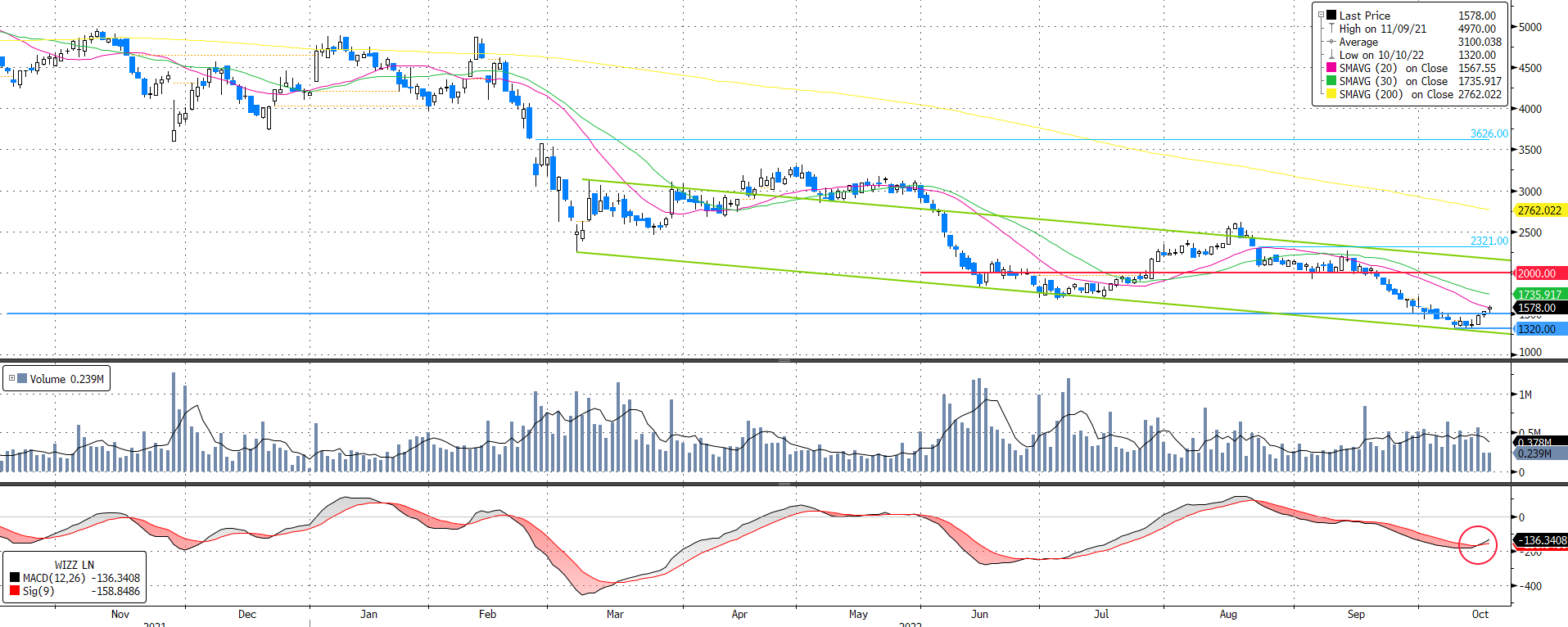Click the 3500 price axis label
Image resolution: width=1568 pixels, height=627 pixels.
pyautogui.click(x=1530, y=150)
